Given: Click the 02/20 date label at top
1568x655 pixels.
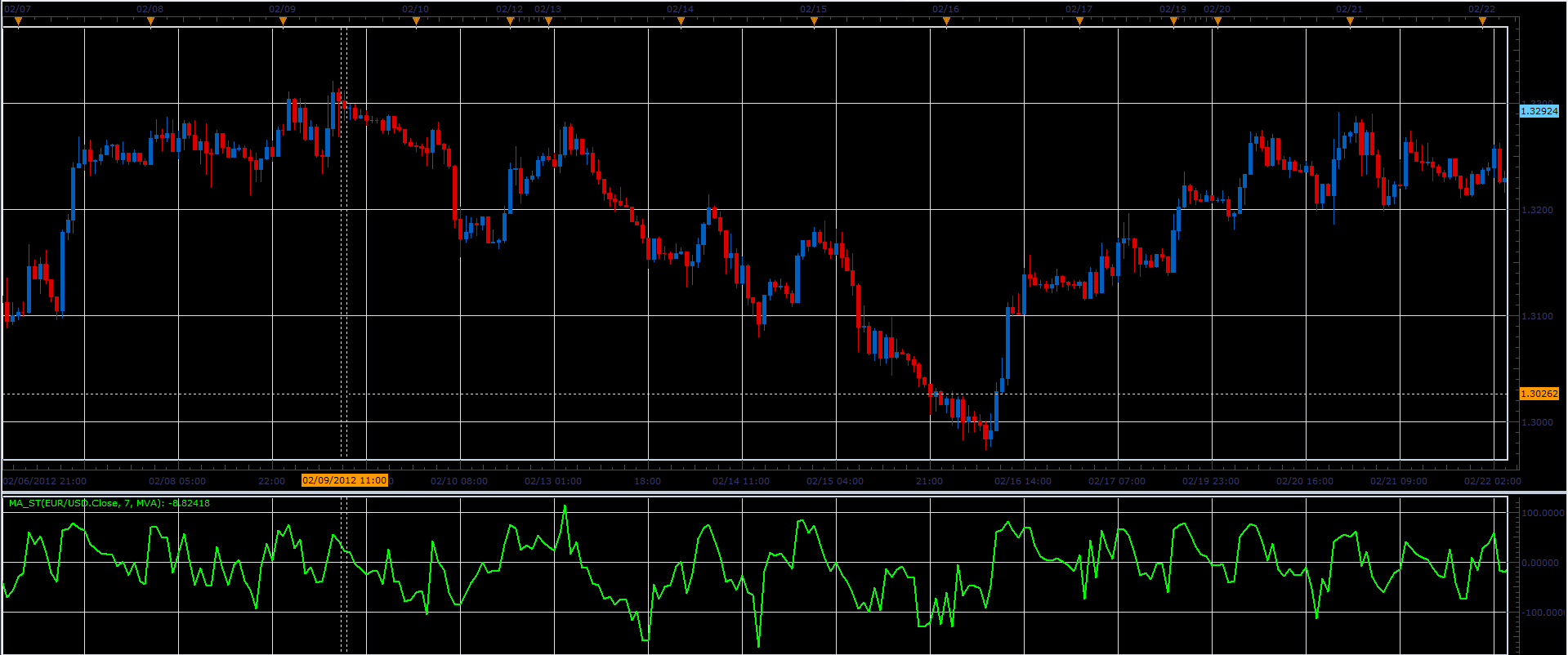Looking at the screenshot, I should point(1217,9).
